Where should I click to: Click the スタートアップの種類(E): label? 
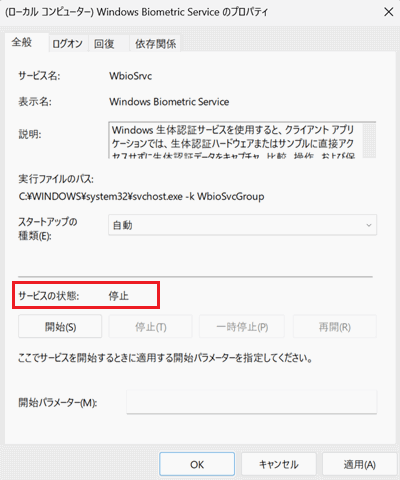pyautogui.click(x=48, y=229)
